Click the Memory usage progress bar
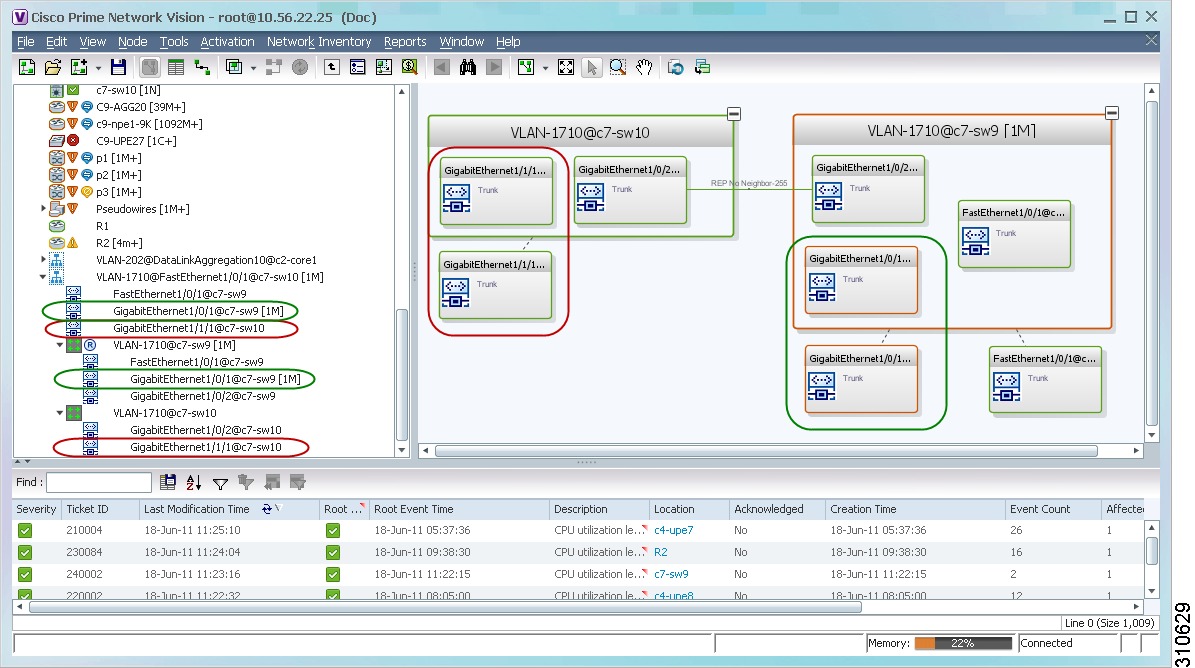 [x=963, y=643]
